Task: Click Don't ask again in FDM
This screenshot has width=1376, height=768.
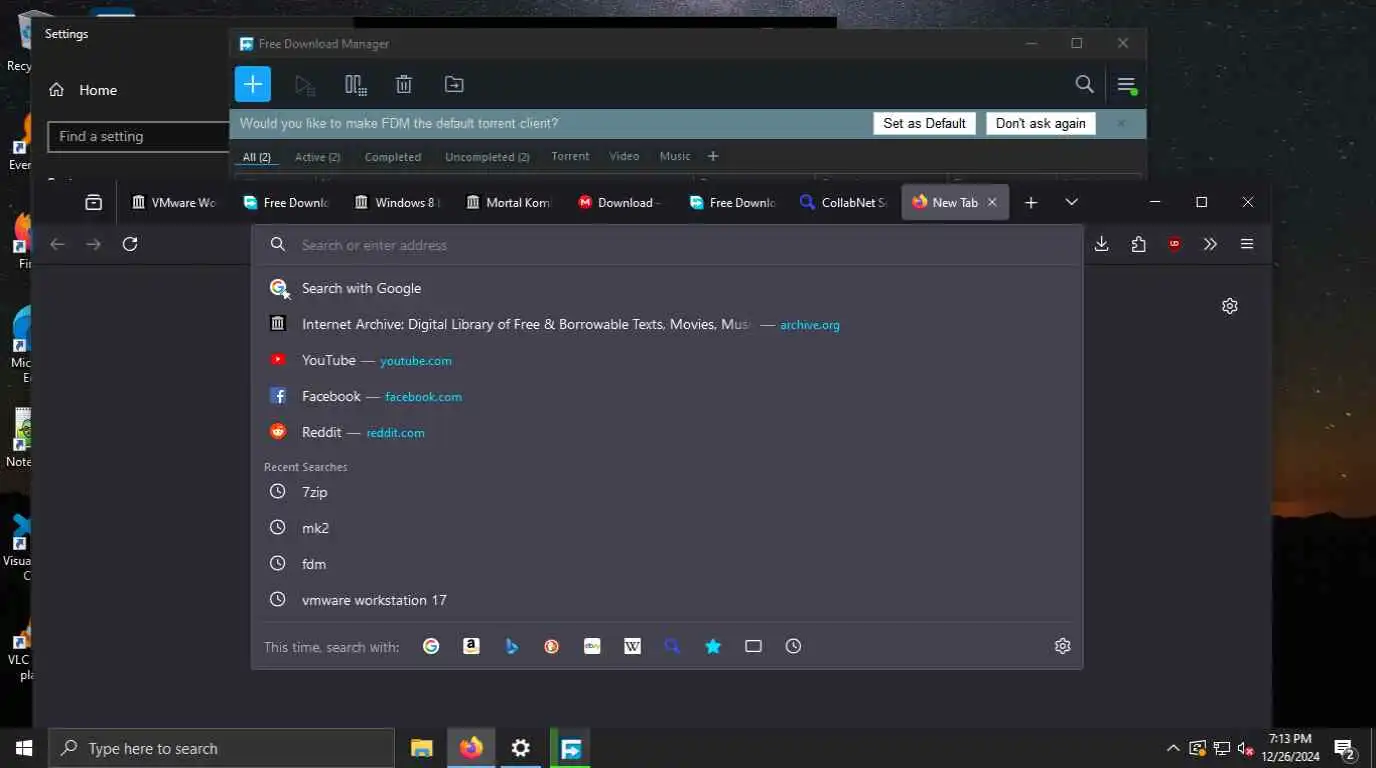Action: point(1040,123)
